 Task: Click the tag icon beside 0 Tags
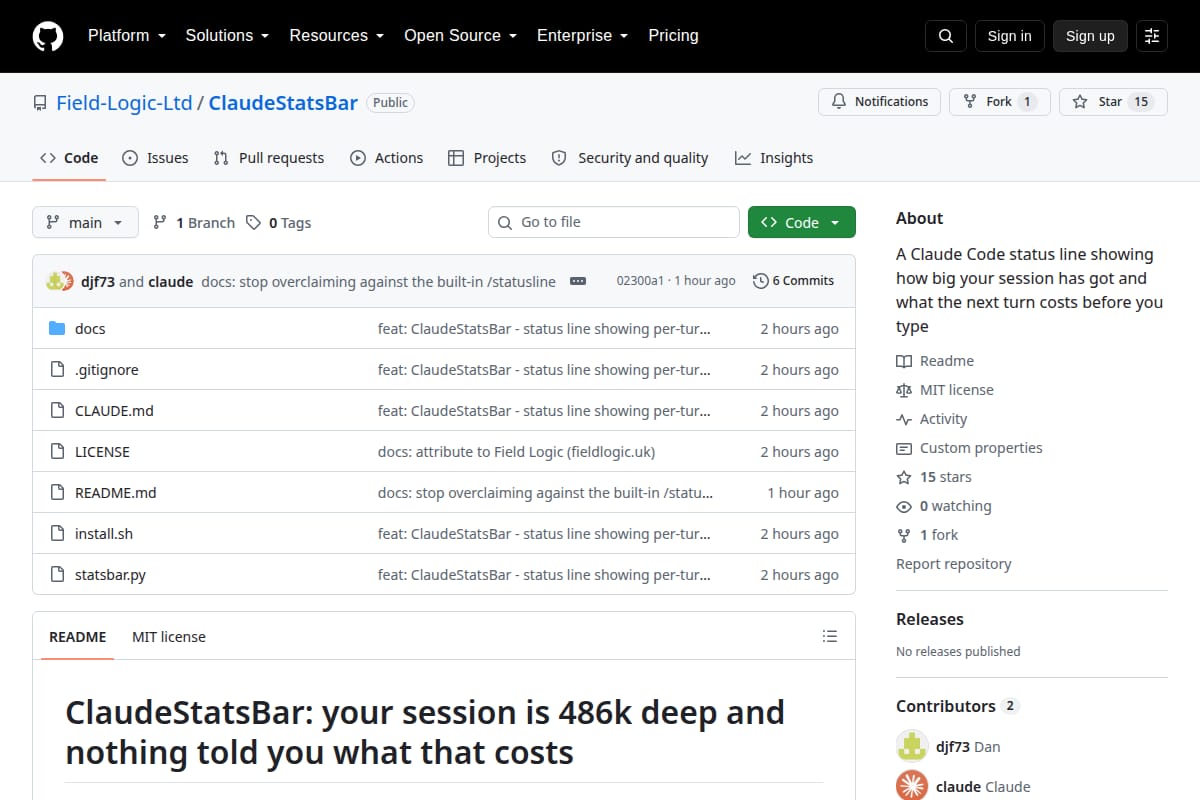point(254,222)
